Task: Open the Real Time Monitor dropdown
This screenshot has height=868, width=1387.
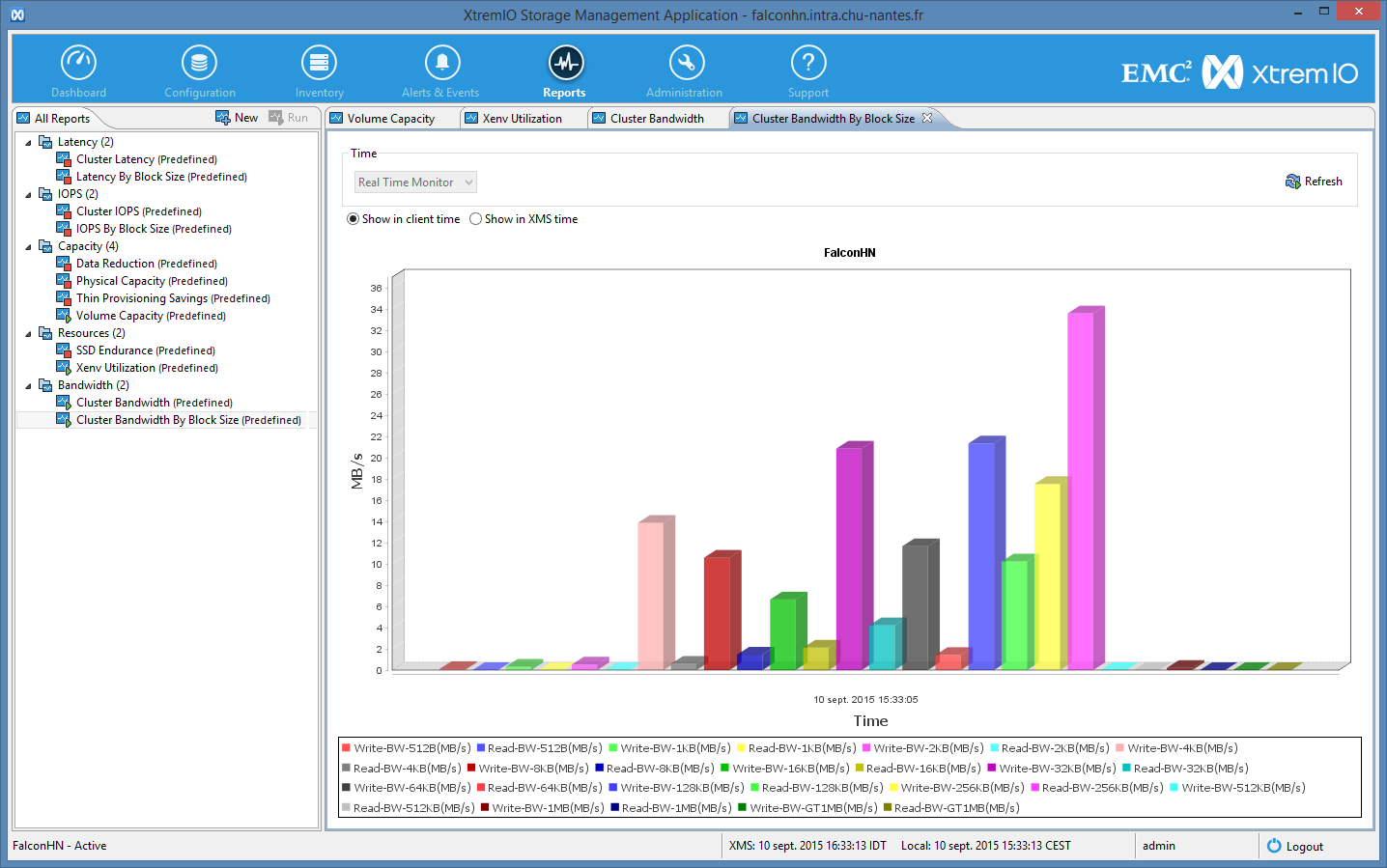Action: [415, 182]
